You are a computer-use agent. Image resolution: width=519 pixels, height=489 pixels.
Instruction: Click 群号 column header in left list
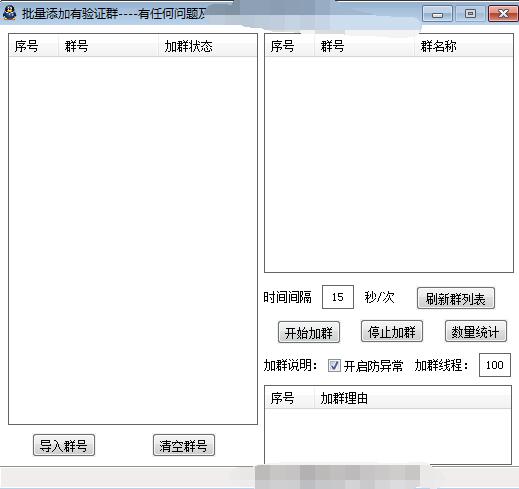(x=108, y=46)
